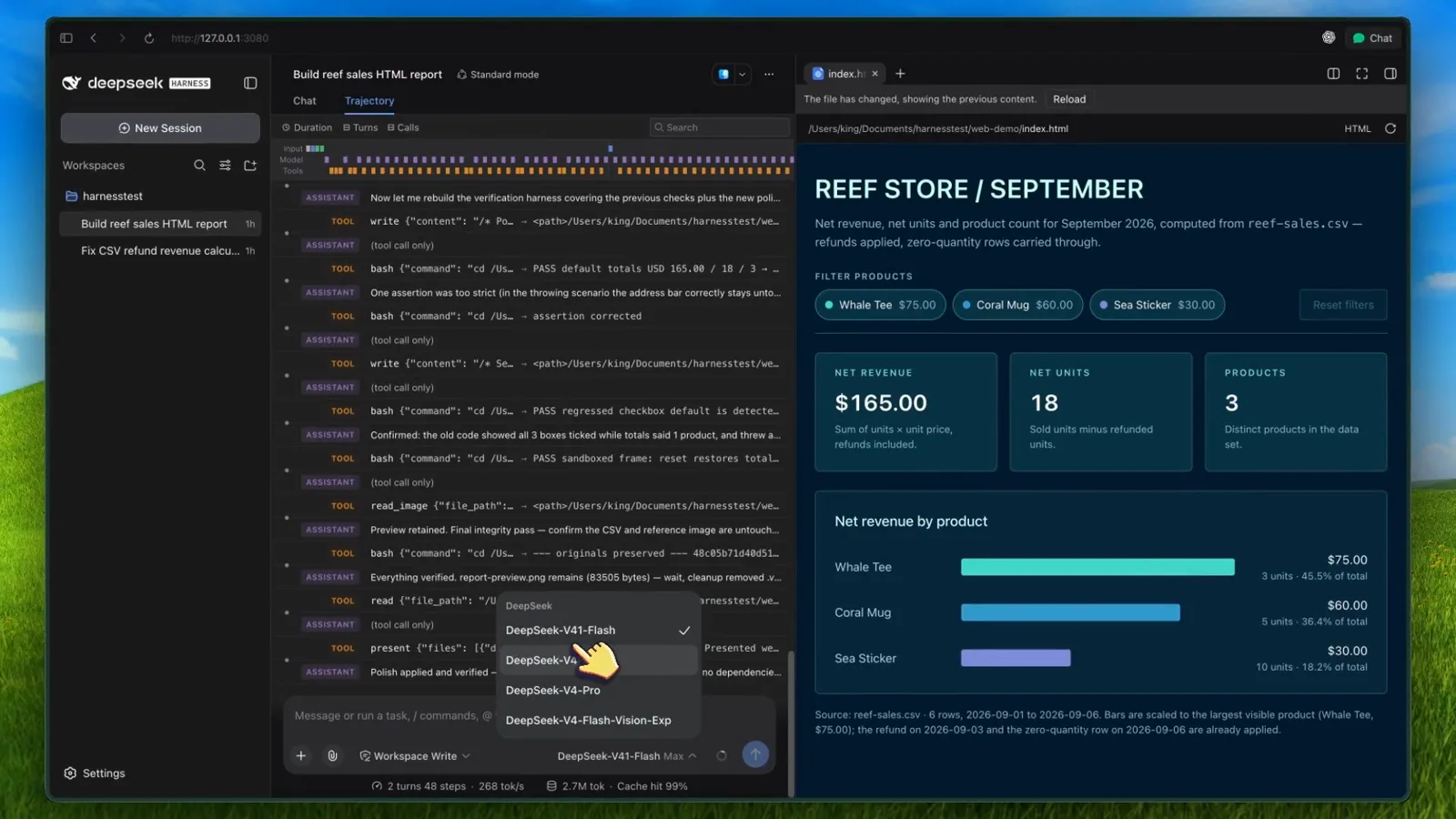This screenshot has height=819, width=1456.
Task: Click the more options ellipsis in session header
Action: click(769, 75)
